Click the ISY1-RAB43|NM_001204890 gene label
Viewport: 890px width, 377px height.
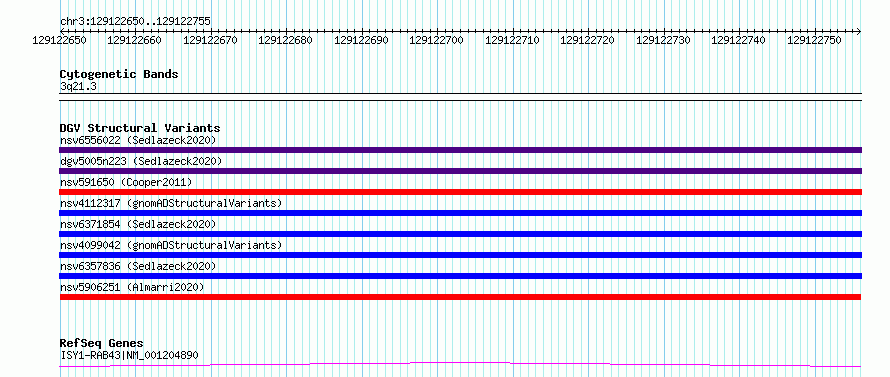[129, 355]
